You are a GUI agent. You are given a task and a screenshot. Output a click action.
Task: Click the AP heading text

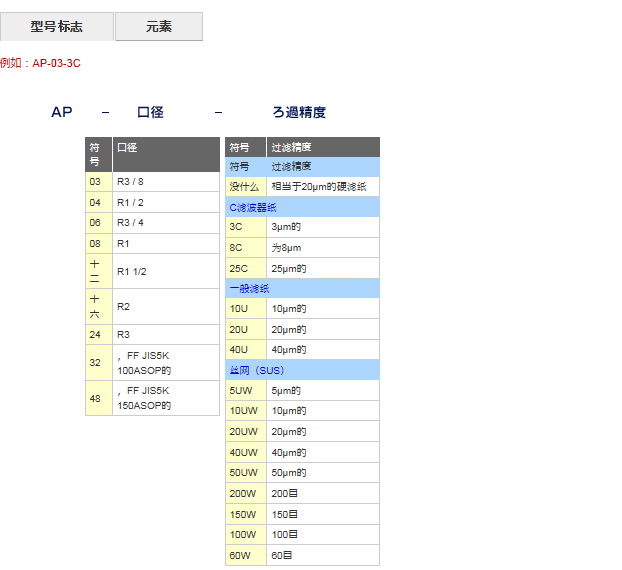62,112
